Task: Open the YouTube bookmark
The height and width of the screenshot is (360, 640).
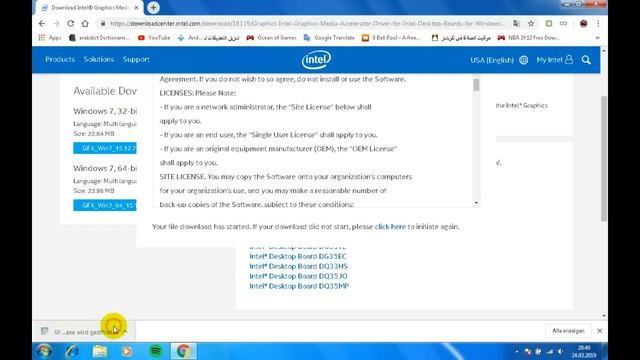Action: (154, 38)
